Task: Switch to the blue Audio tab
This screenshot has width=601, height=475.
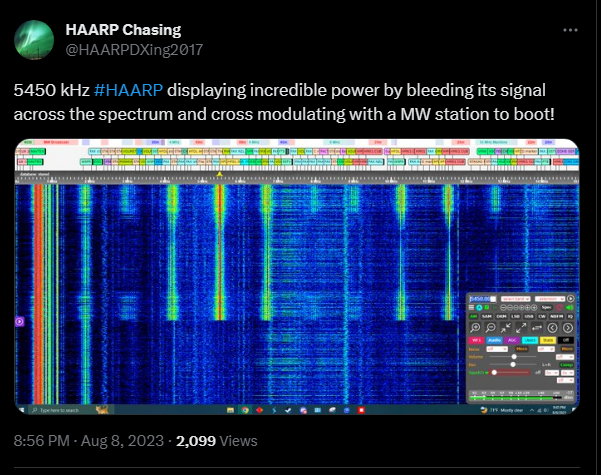Action: pyautogui.click(x=494, y=340)
